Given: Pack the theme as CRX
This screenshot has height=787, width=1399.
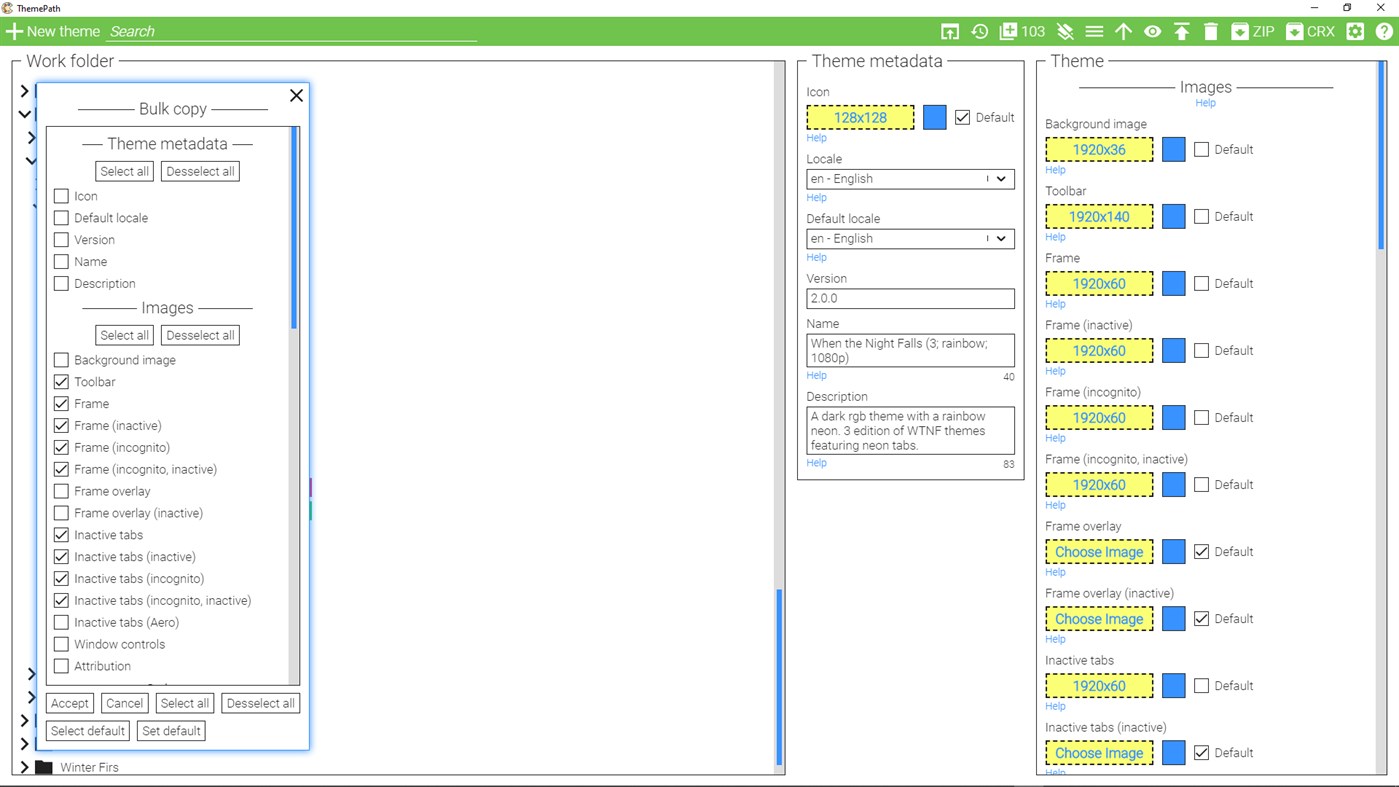Looking at the screenshot, I should 1310,31.
